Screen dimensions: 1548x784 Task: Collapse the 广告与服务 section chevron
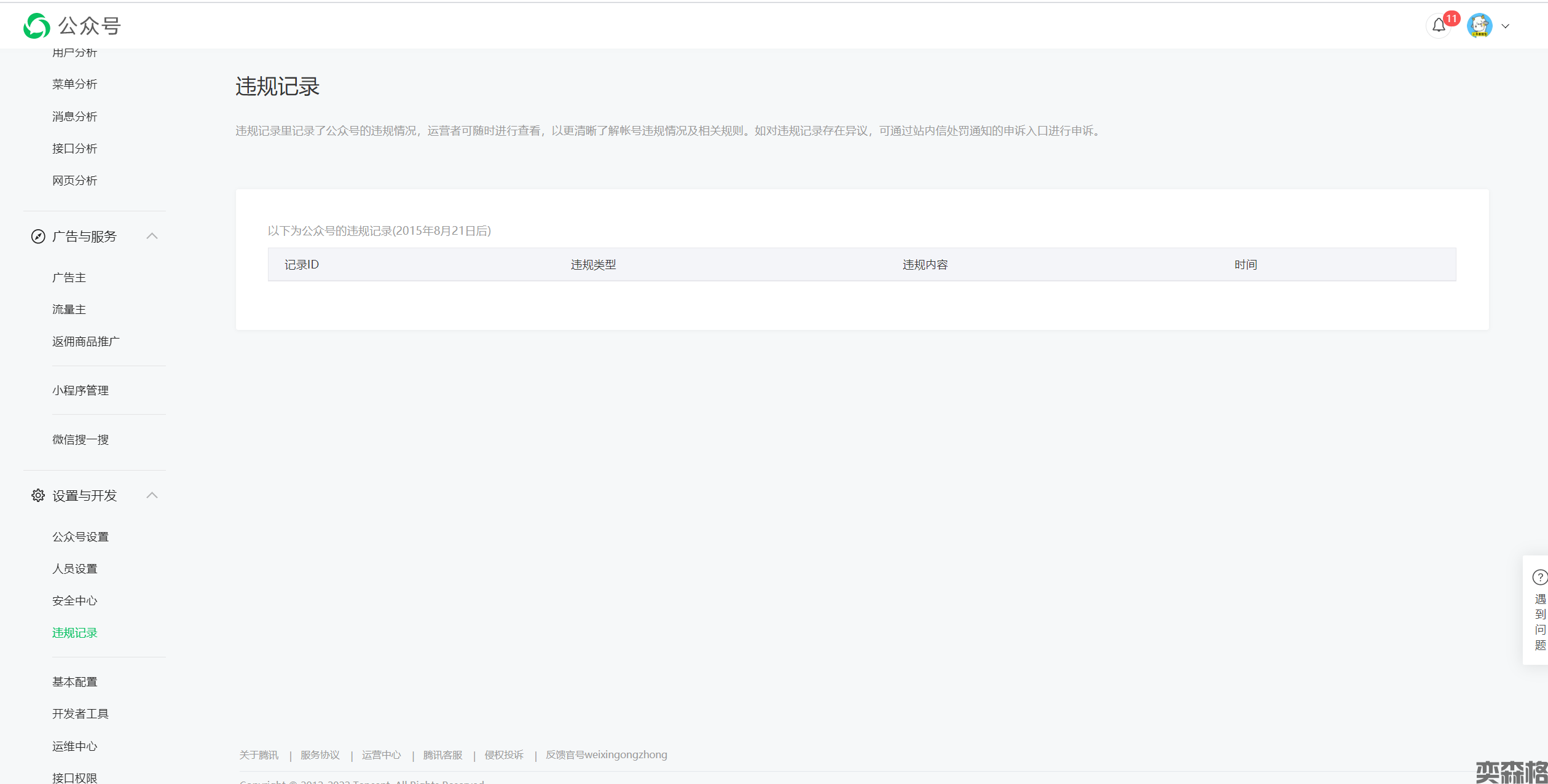152,236
